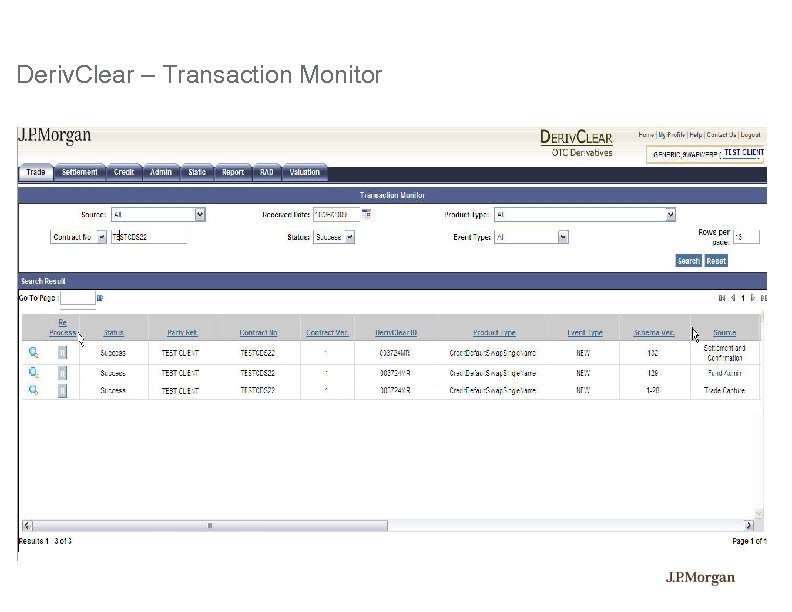Viewport: 792px width, 612px height.
Task: Reprocess the Fund Admin row
Action: pos(62,373)
